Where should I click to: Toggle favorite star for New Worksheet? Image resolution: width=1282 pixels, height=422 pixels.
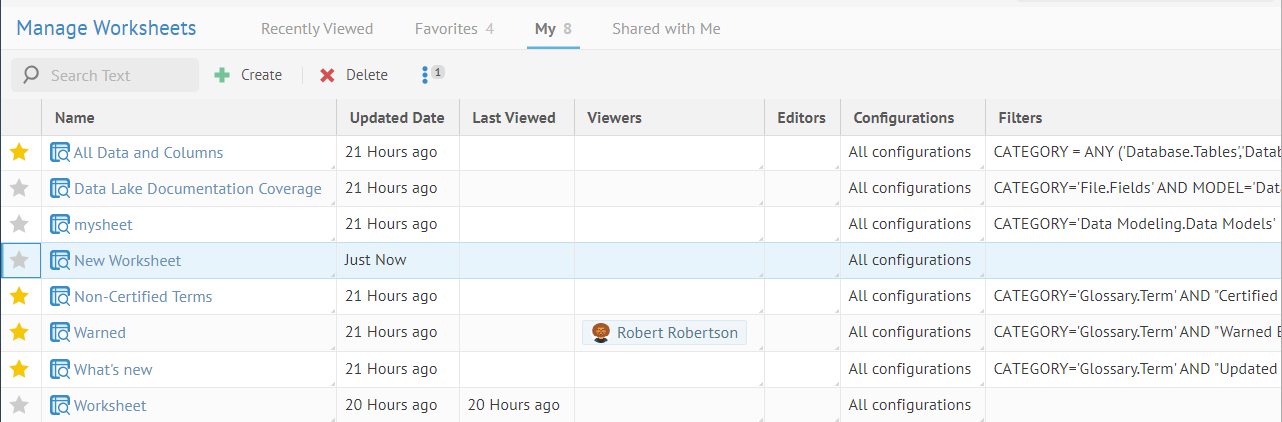click(19, 261)
